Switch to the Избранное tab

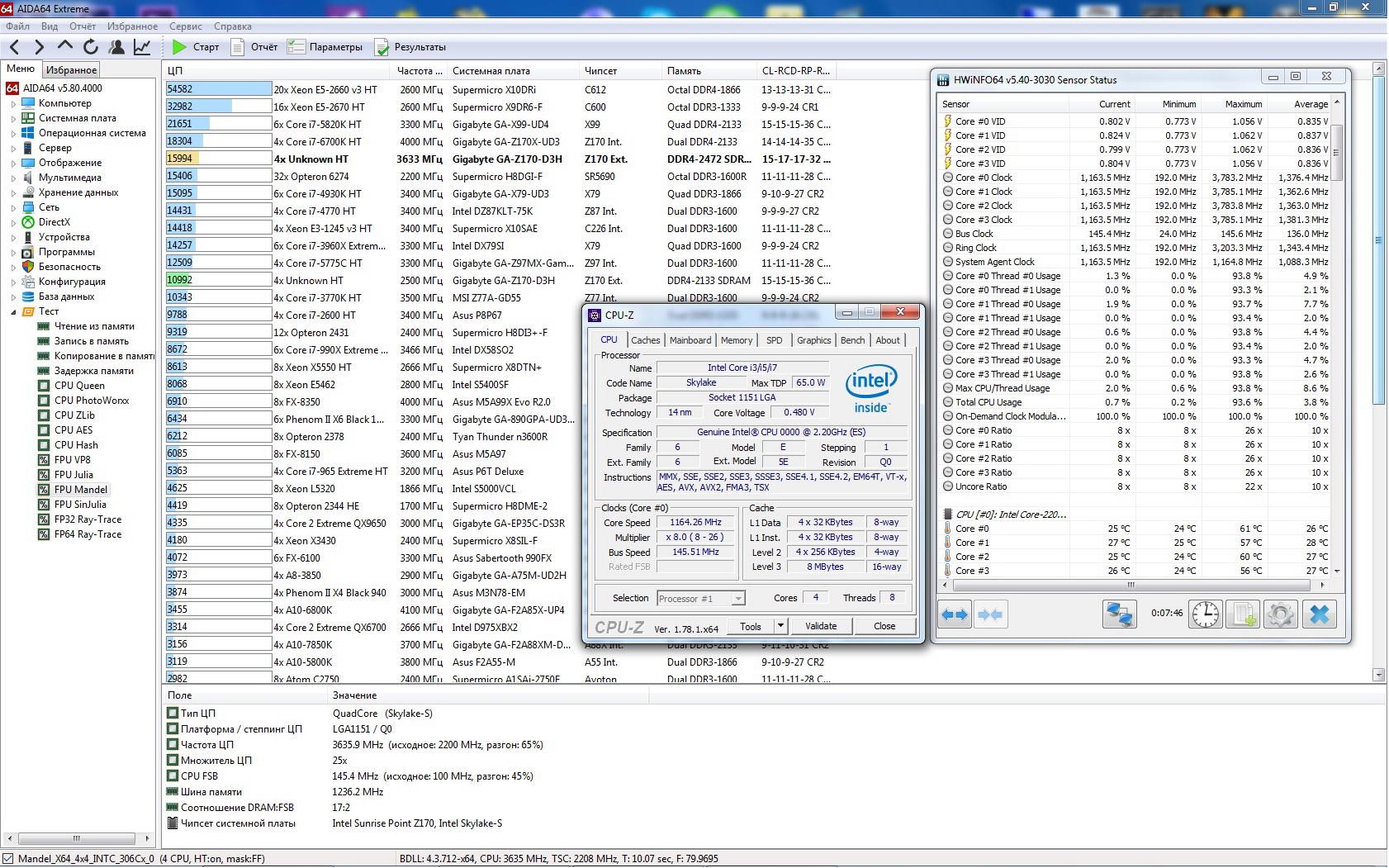[x=71, y=70]
